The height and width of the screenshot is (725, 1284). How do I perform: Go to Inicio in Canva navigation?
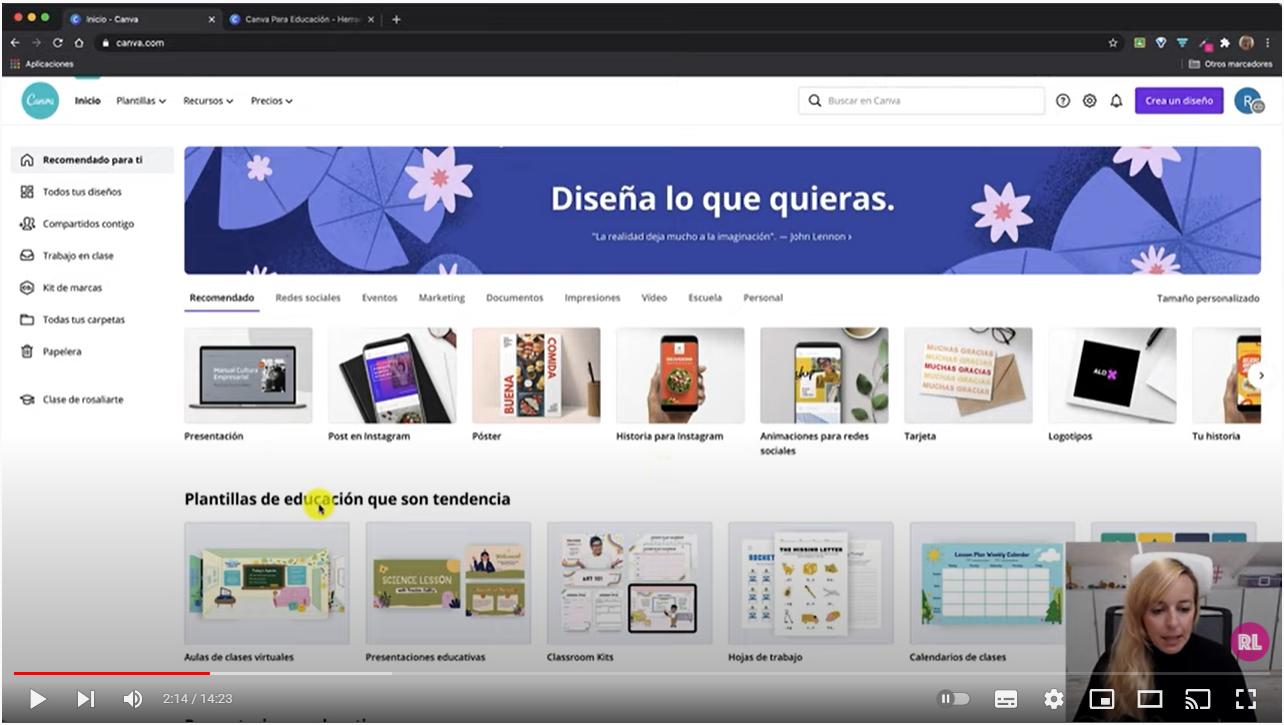pyautogui.click(x=88, y=101)
